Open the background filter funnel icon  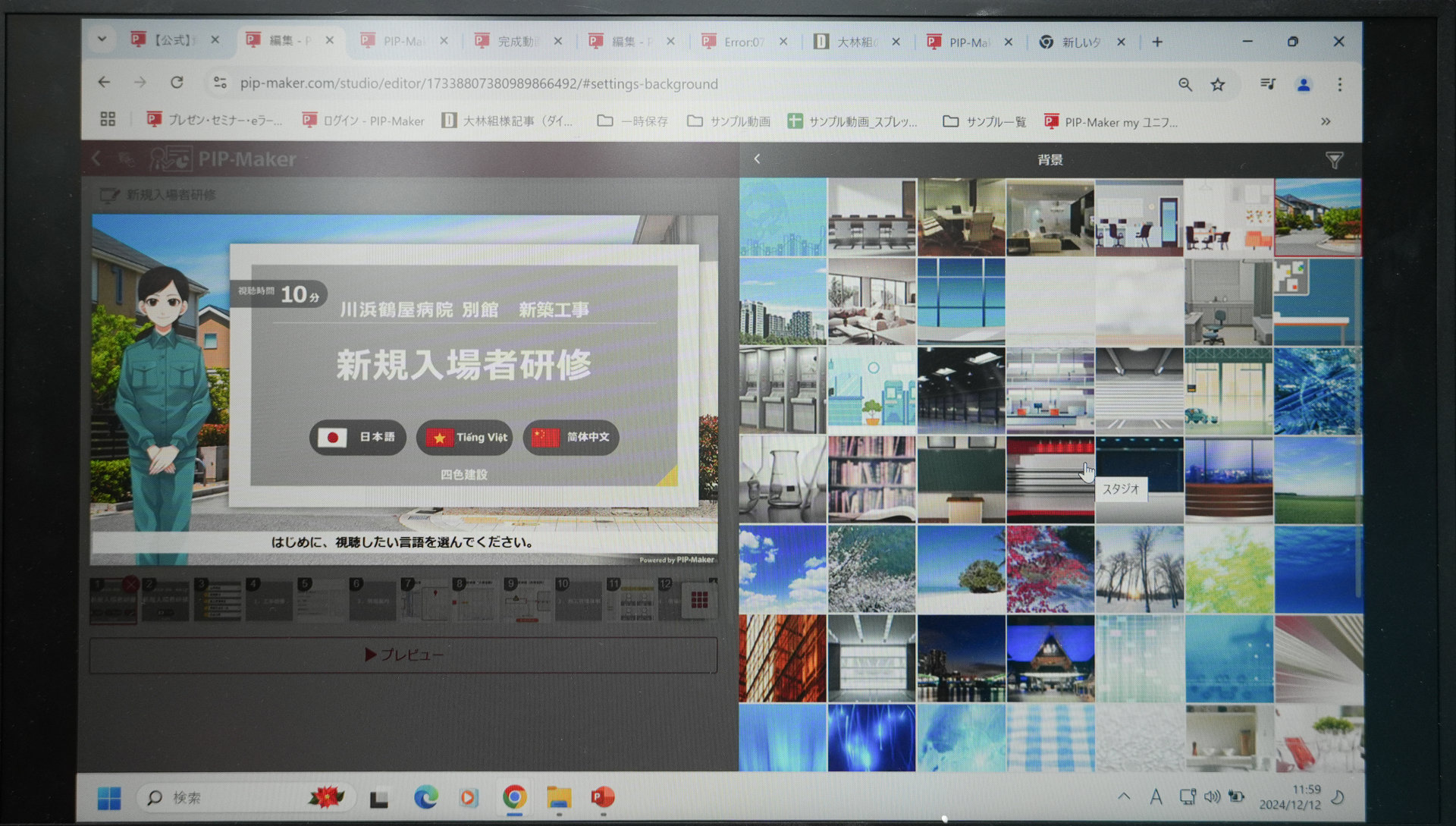point(1334,160)
